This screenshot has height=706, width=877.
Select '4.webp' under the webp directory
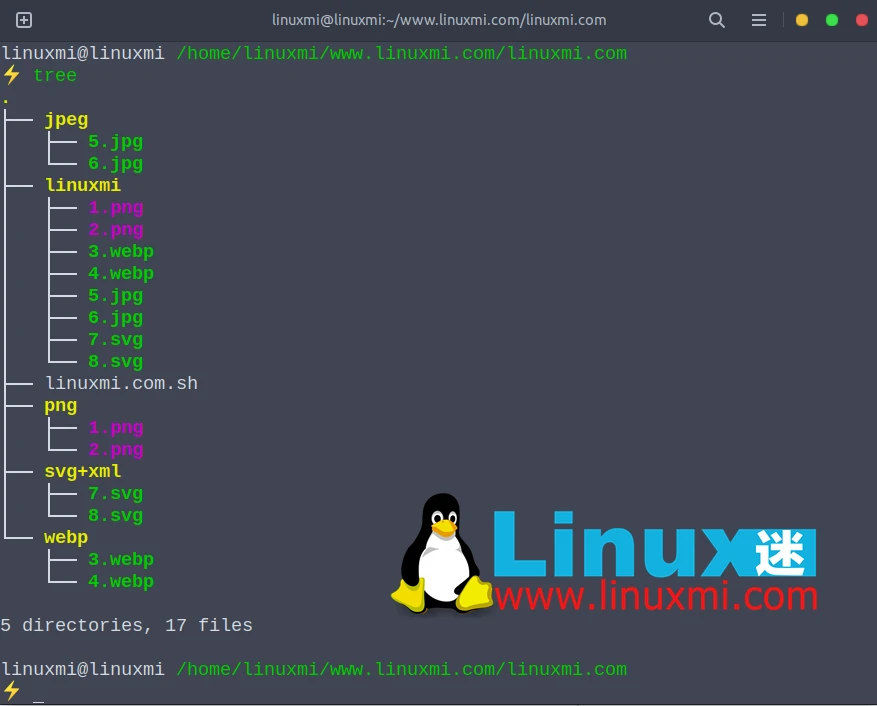[121, 581]
